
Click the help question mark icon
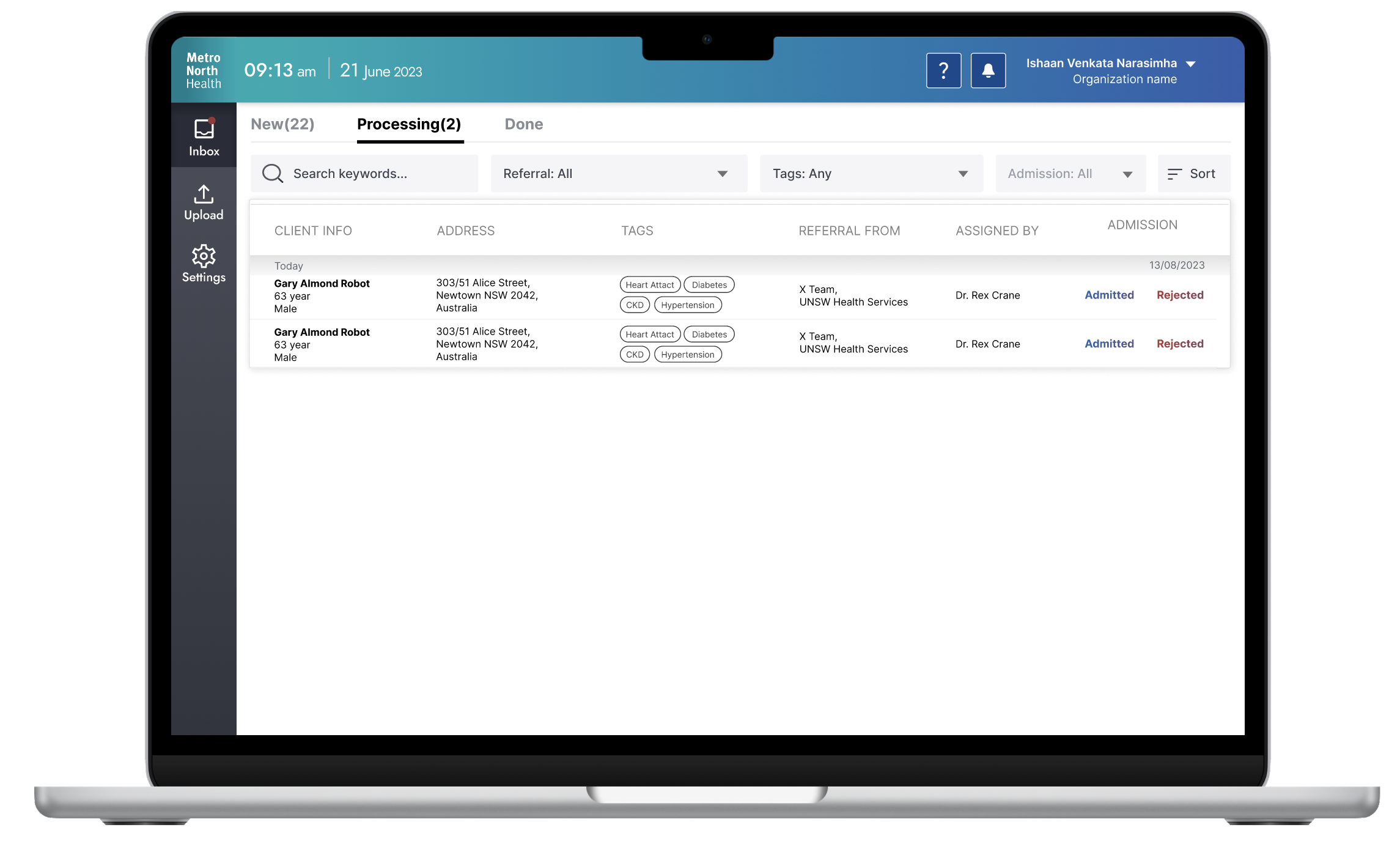tap(943, 71)
